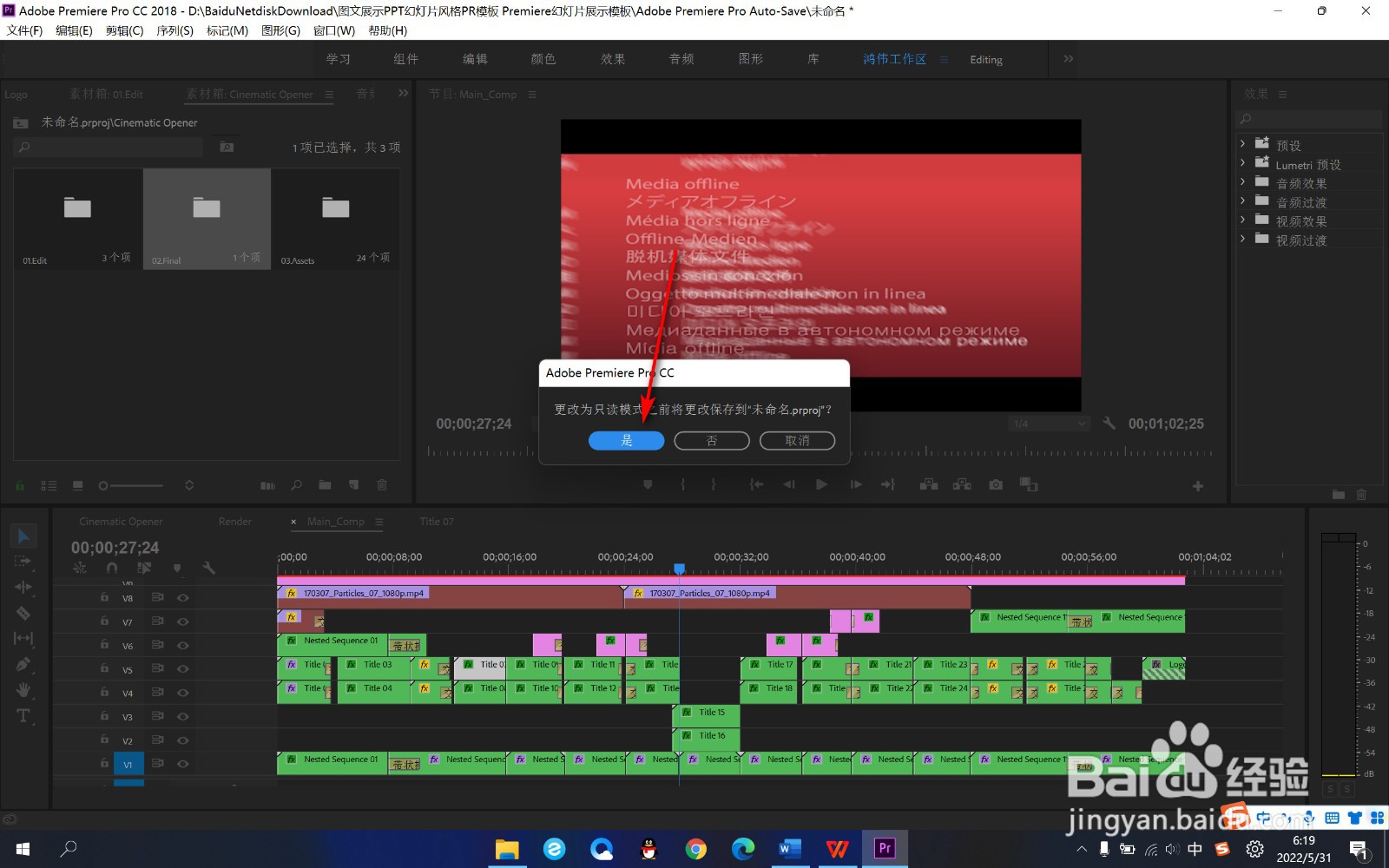Open the 序列(S) menu
This screenshot has width=1389, height=868.
pos(174,30)
